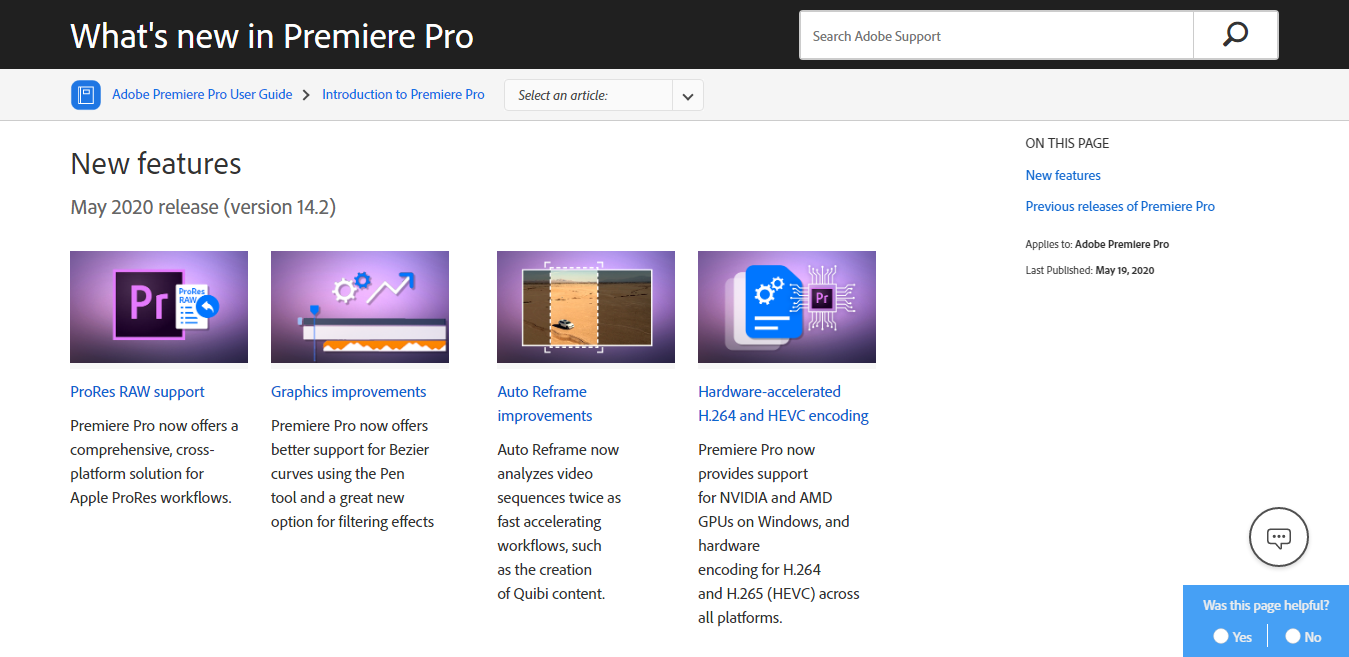Click the Search Adobe Support field

pos(996,36)
